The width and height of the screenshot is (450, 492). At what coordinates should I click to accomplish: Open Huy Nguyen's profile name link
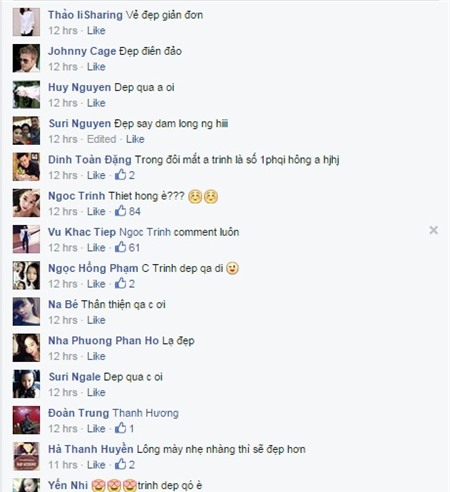click(79, 87)
